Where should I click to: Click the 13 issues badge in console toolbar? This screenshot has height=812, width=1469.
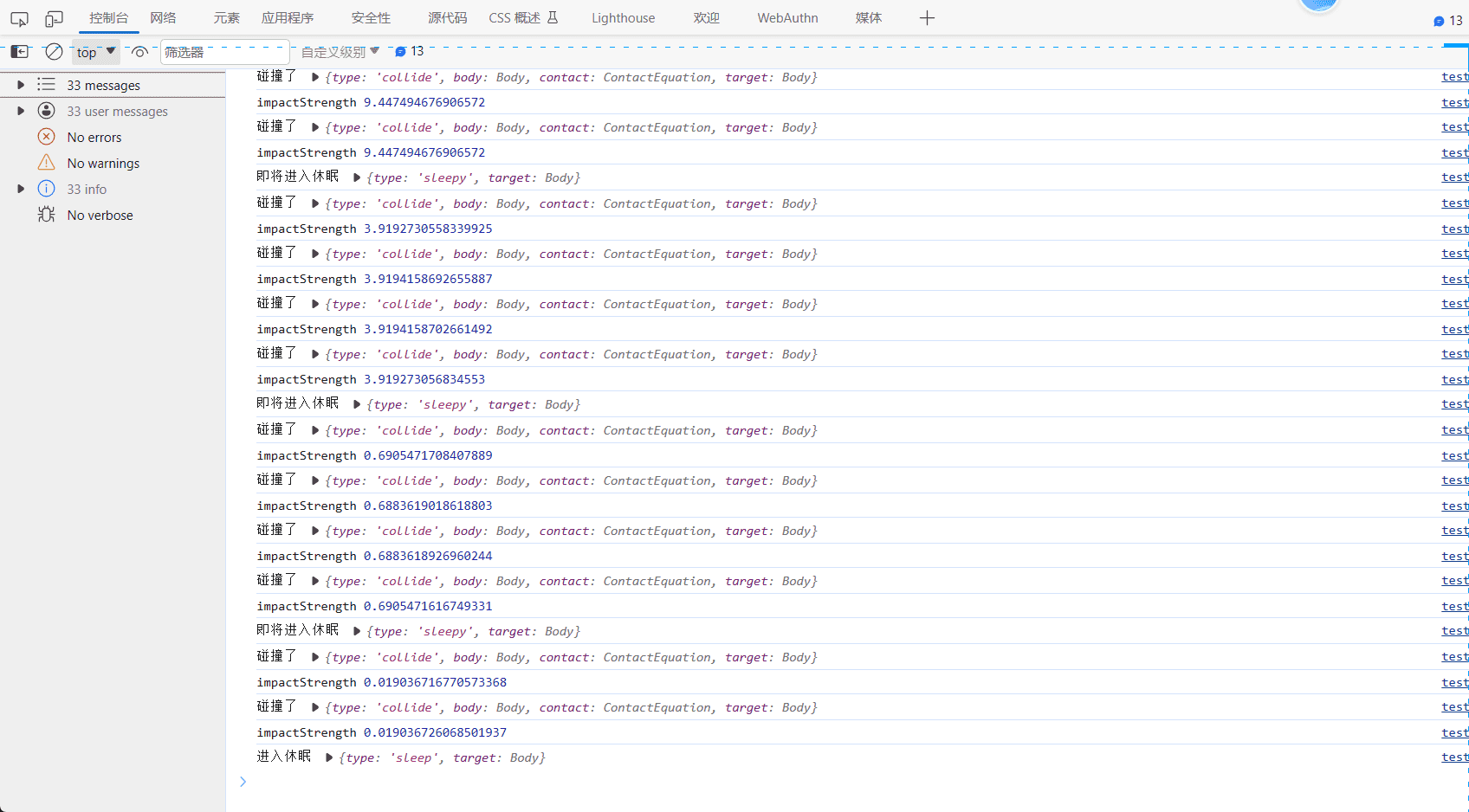[410, 52]
